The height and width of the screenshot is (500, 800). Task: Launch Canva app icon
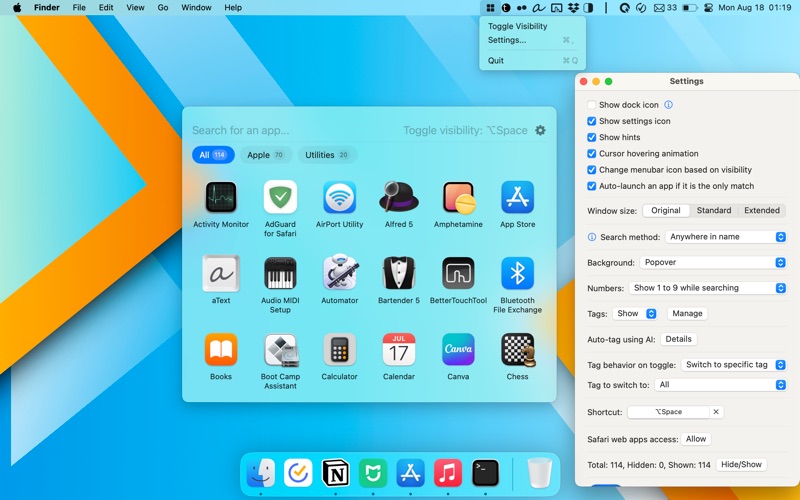458,349
